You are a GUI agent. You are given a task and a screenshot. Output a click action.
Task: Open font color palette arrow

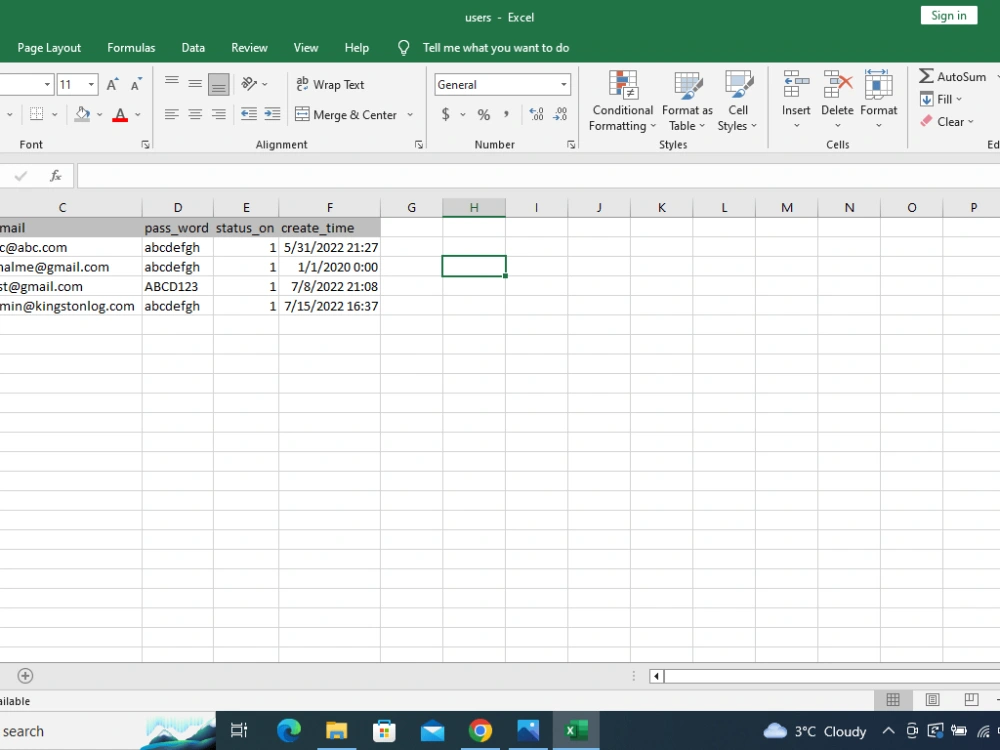(138, 115)
